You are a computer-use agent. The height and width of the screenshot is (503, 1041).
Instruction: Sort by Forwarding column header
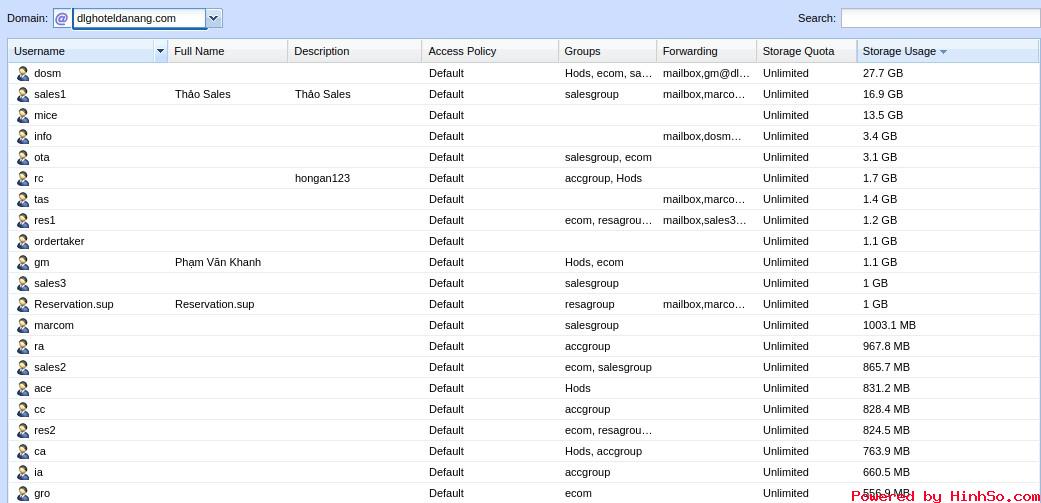(706, 51)
